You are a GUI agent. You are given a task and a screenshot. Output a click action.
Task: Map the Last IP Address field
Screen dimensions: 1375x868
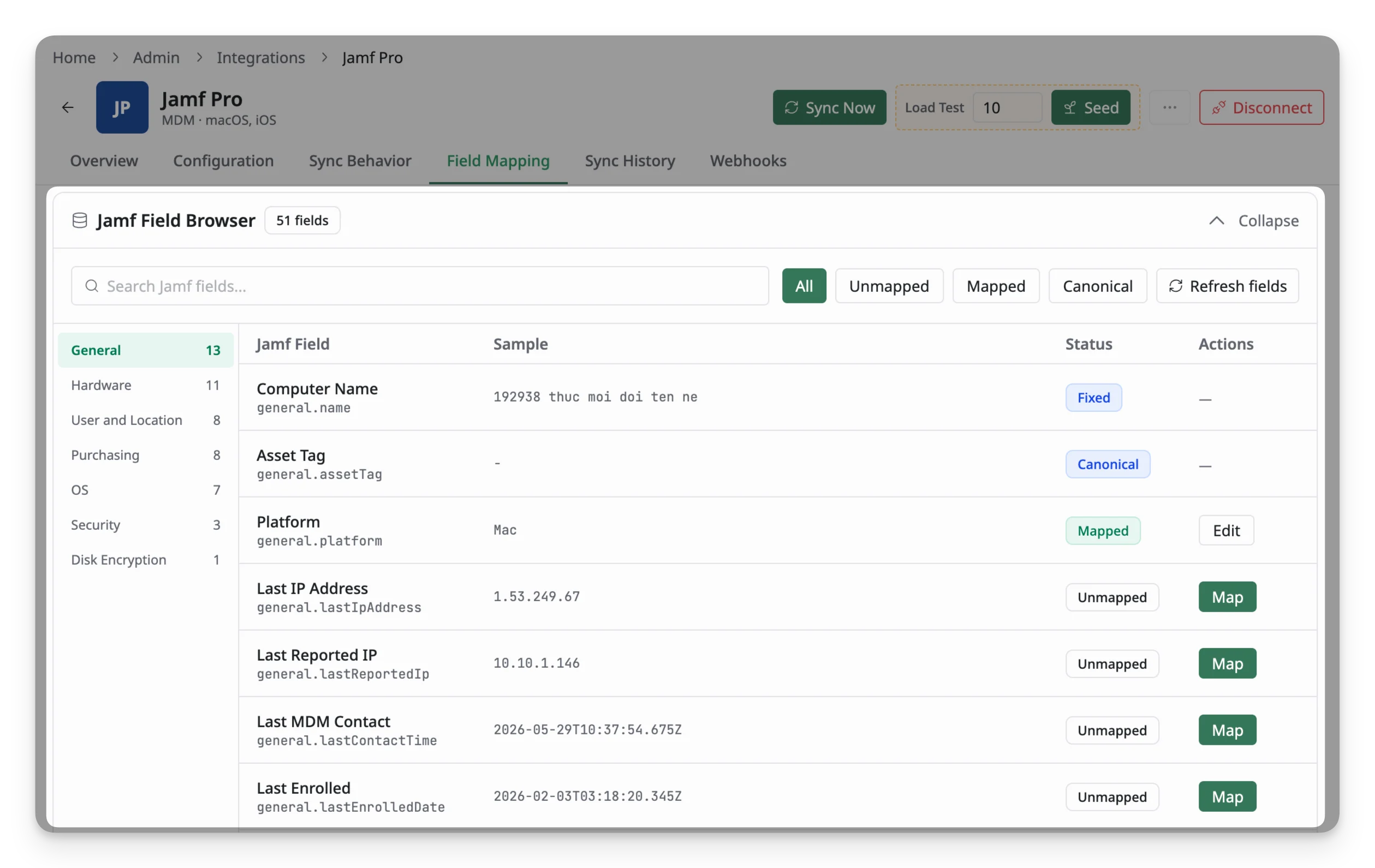[x=1227, y=597]
